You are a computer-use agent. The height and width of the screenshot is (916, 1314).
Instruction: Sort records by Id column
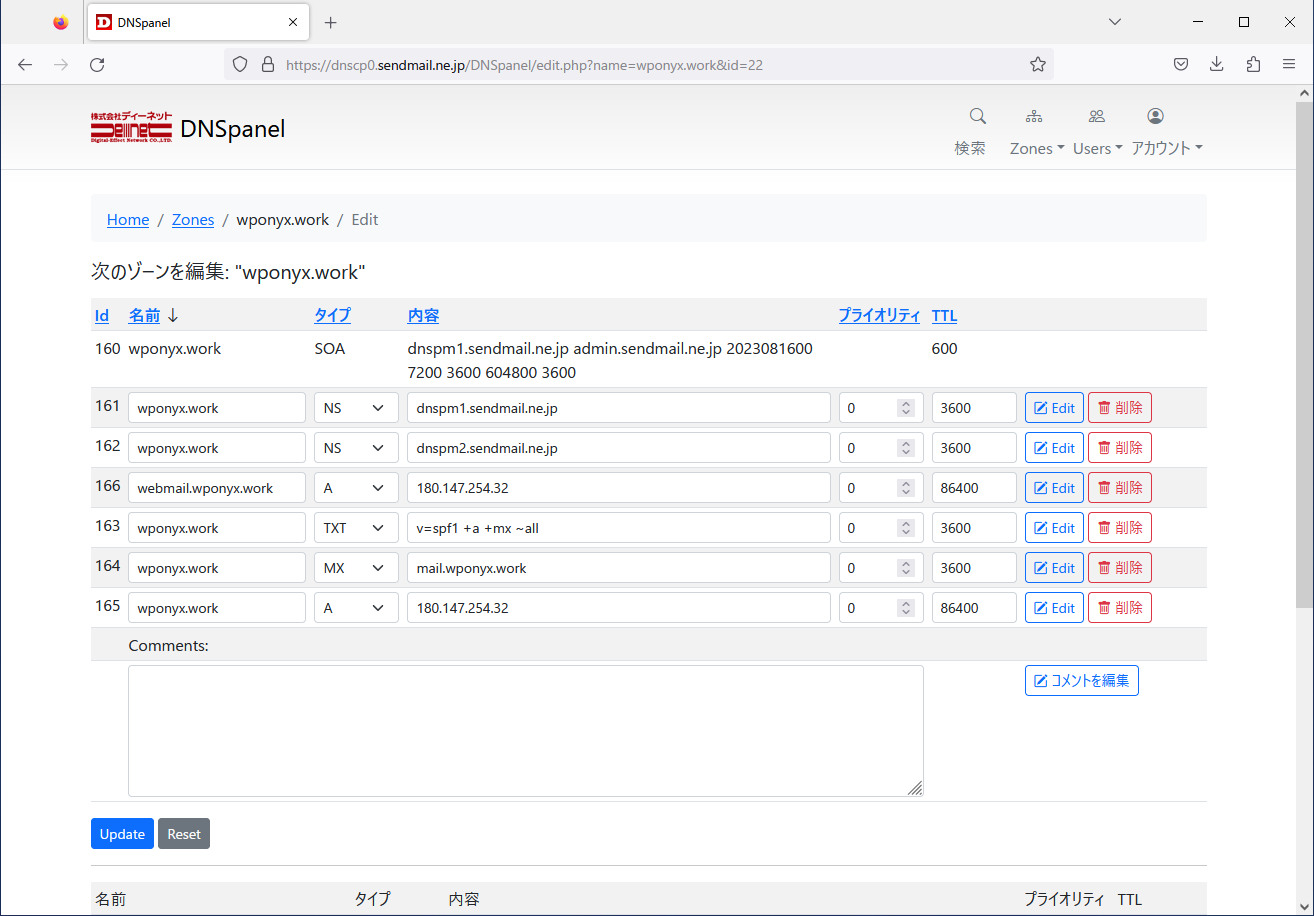pyautogui.click(x=102, y=315)
